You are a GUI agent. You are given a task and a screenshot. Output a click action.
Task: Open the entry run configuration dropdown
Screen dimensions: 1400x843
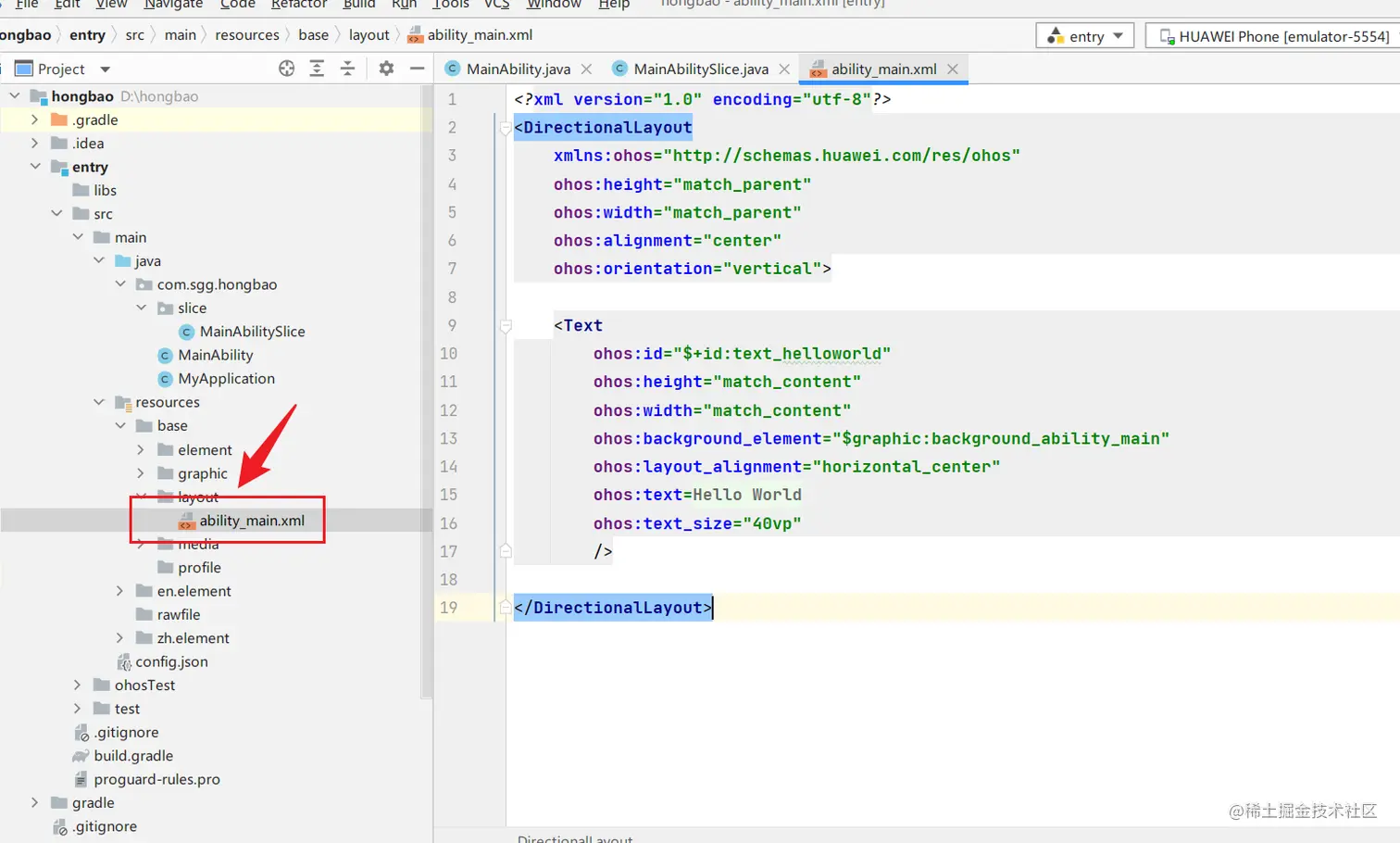tap(1085, 36)
